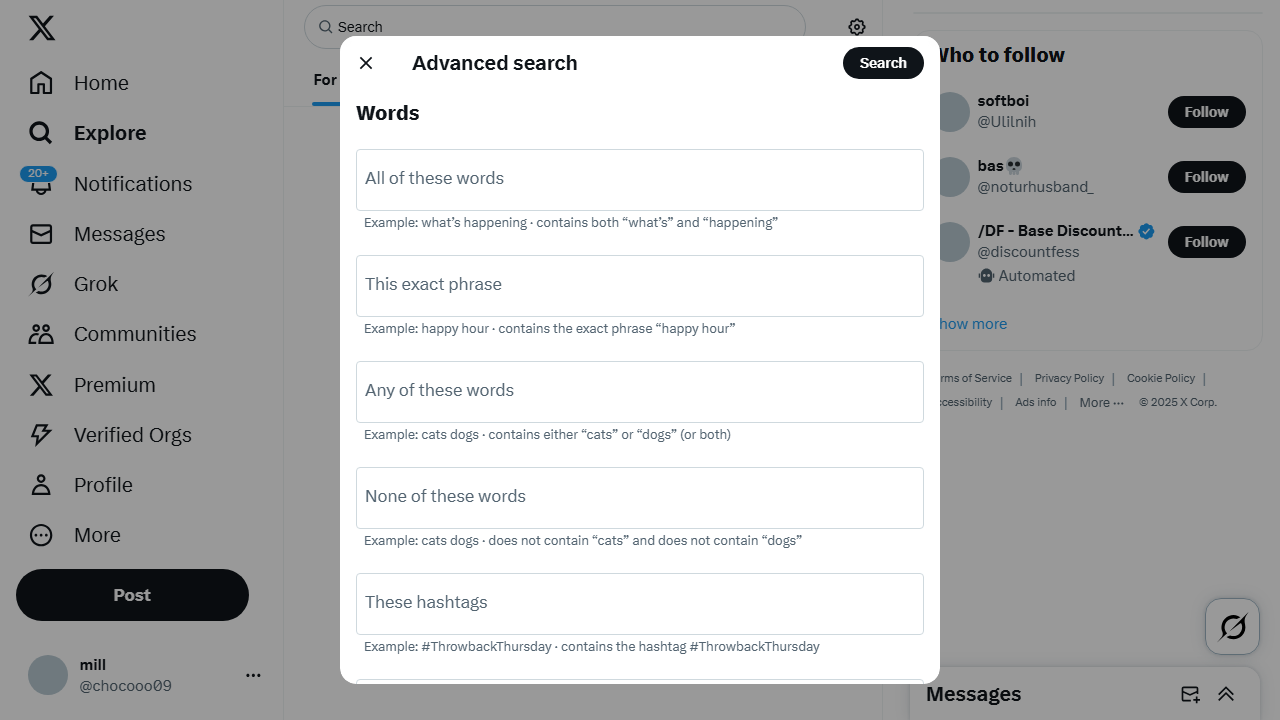Screen dimensions: 1280x720
Task: Open the Privacy Policy link
Action: pos(1069,378)
